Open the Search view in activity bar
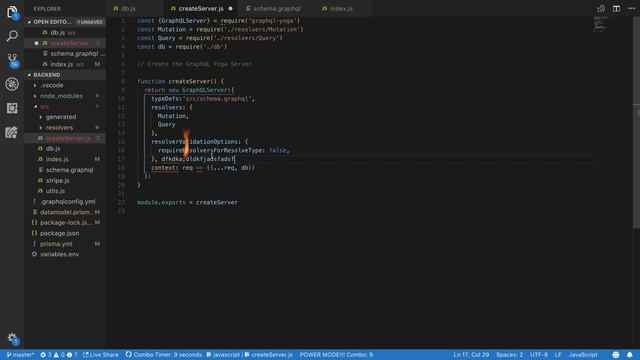This screenshot has width=640, height=360. pyautogui.click(x=12, y=36)
